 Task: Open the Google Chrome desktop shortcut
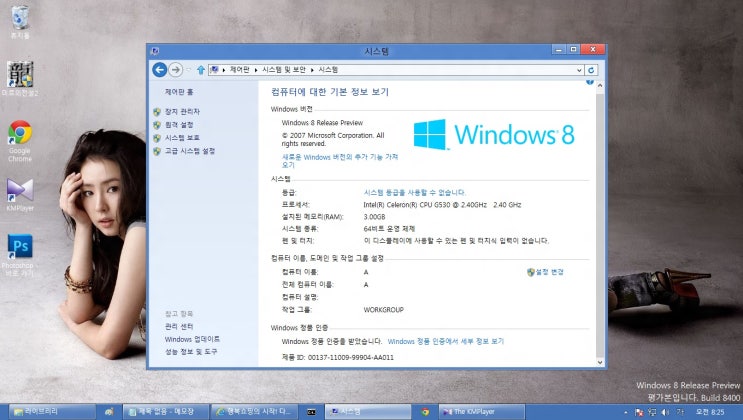pyautogui.click(x=20, y=141)
